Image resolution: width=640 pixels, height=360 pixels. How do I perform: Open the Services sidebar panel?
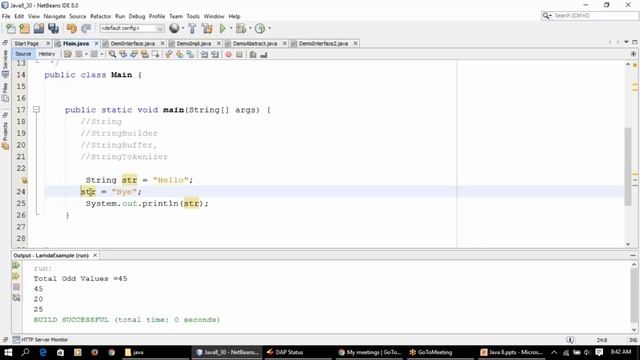(5, 63)
